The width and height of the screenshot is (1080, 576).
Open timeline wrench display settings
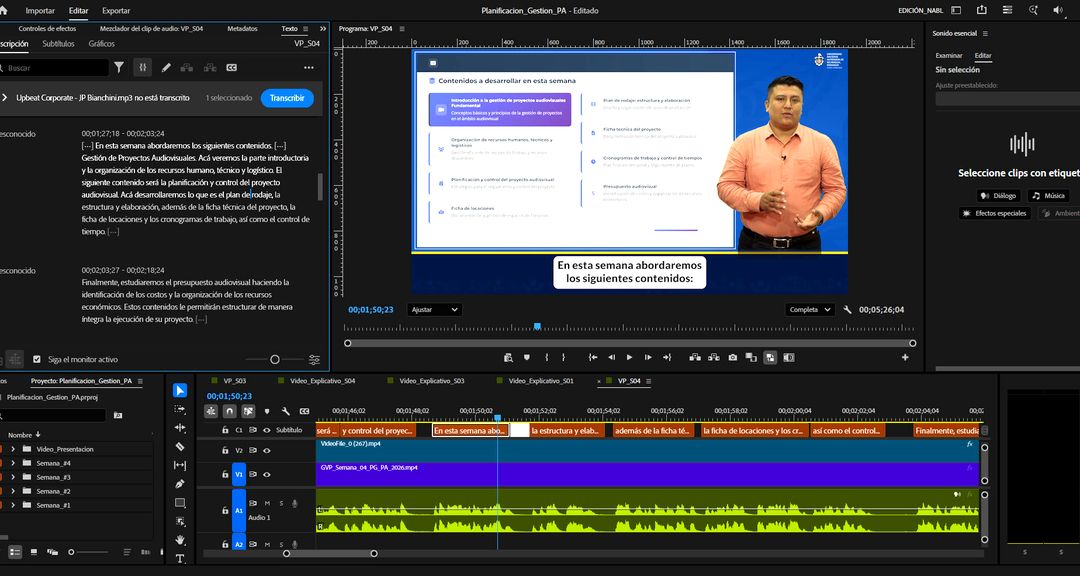point(285,411)
